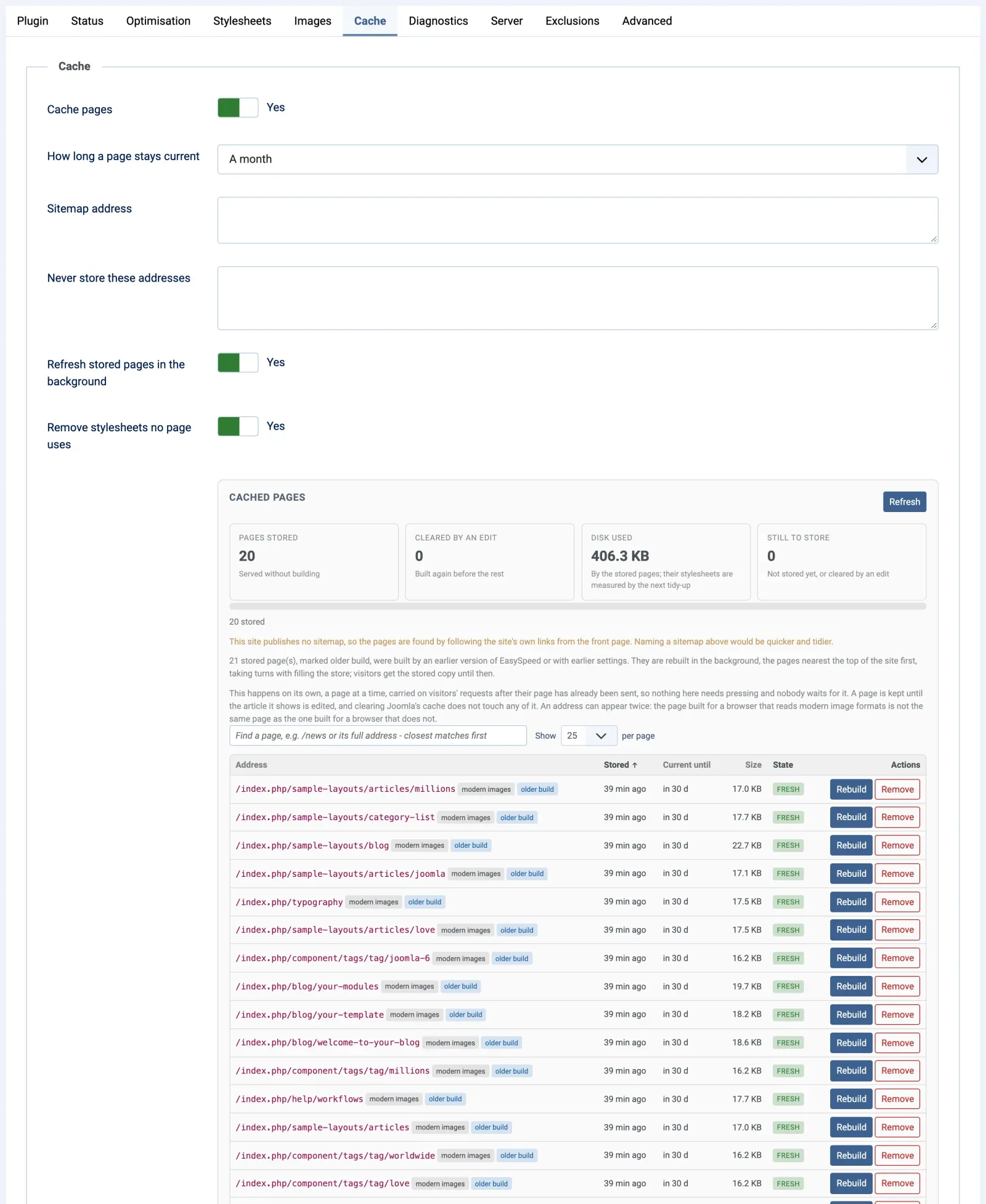Toggle Refresh stored pages in the background
This screenshot has height=1204, width=986.
click(238, 362)
